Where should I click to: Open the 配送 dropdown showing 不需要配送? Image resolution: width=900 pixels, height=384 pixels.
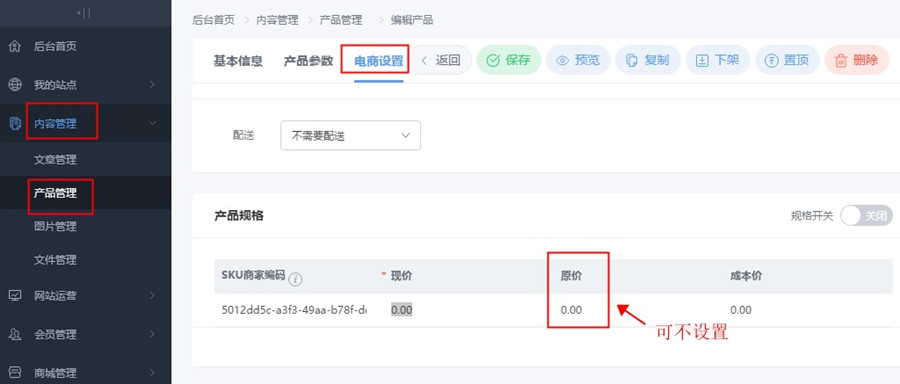click(x=350, y=135)
